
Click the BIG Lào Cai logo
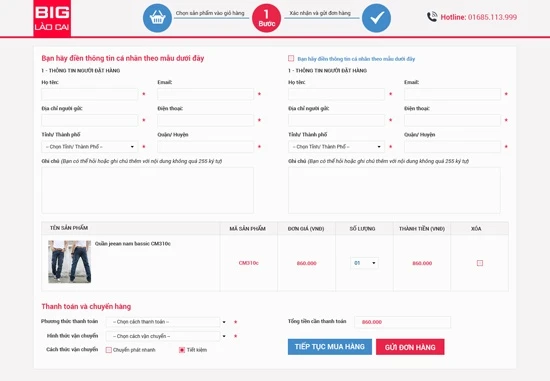pyautogui.click(x=52, y=18)
